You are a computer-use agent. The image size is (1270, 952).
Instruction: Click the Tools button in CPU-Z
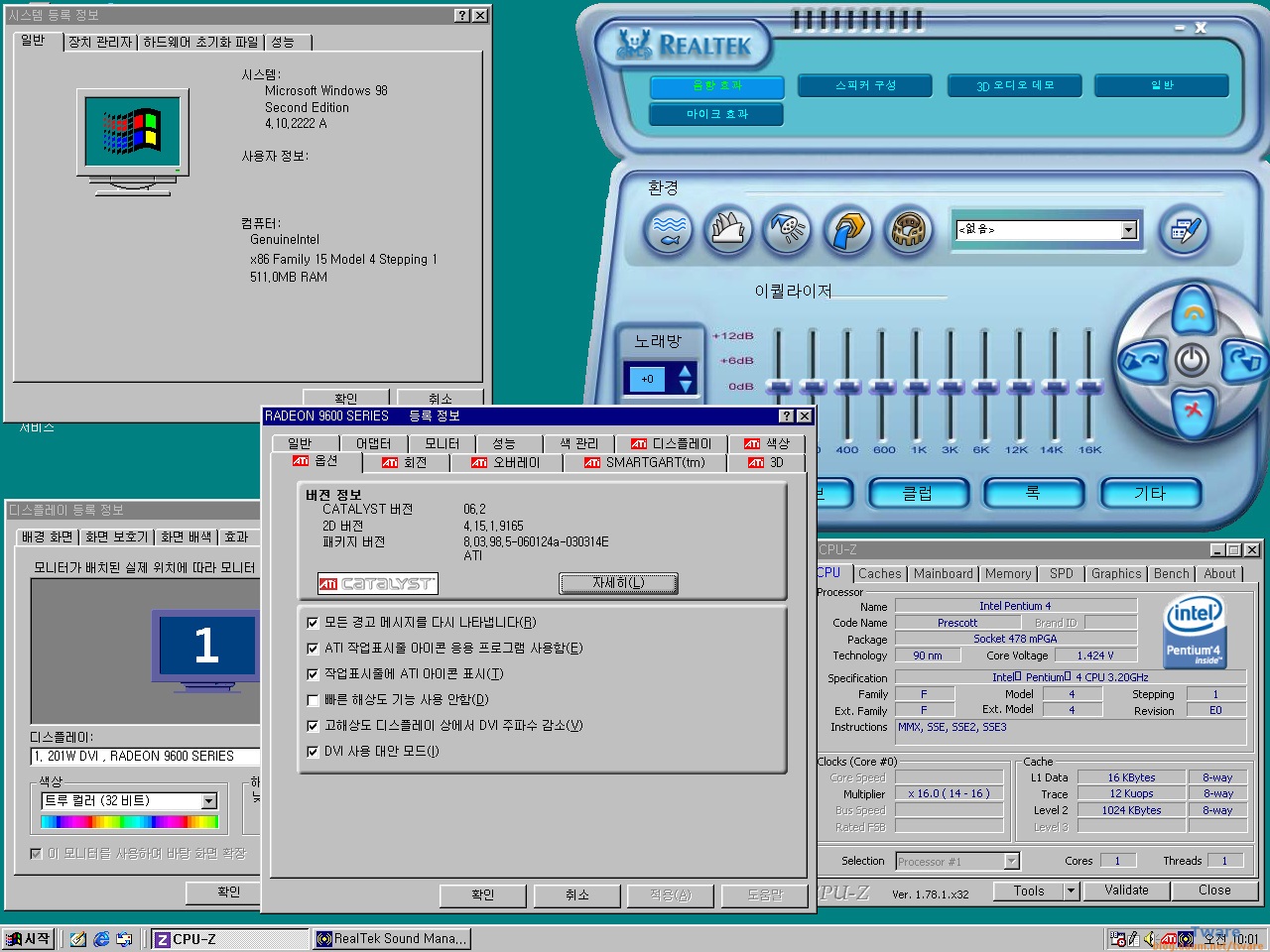1029,891
